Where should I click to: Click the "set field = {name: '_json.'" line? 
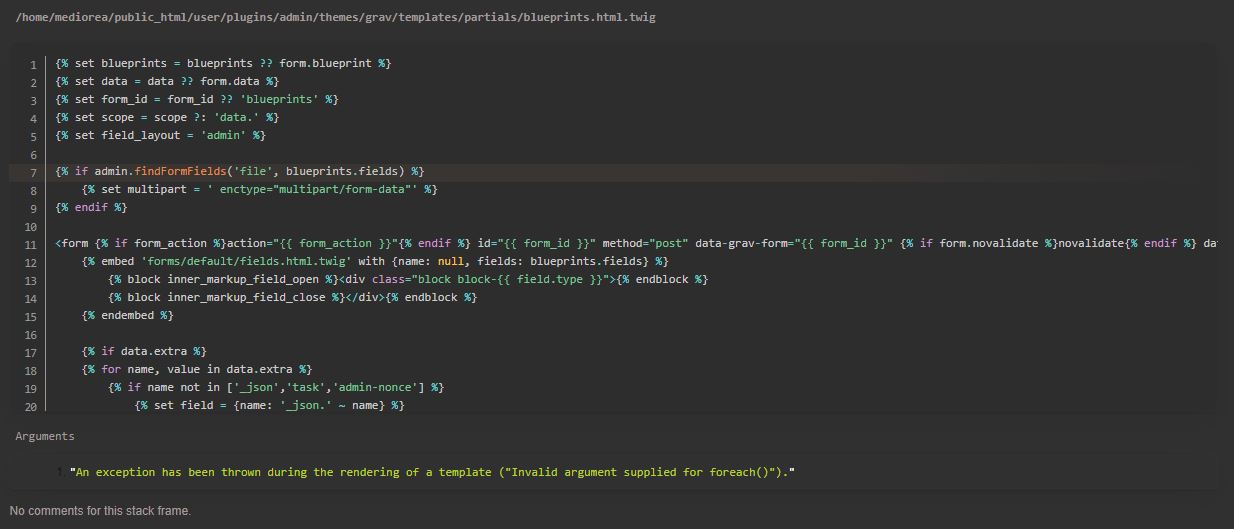[x=269, y=406]
